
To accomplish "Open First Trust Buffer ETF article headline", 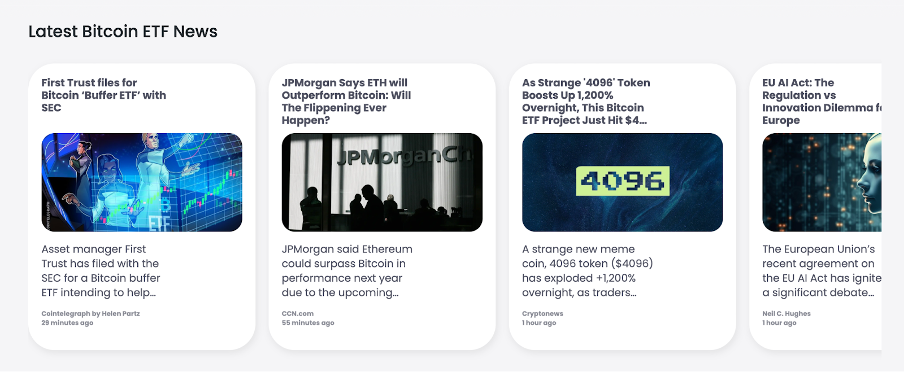I will tap(104, 95).
